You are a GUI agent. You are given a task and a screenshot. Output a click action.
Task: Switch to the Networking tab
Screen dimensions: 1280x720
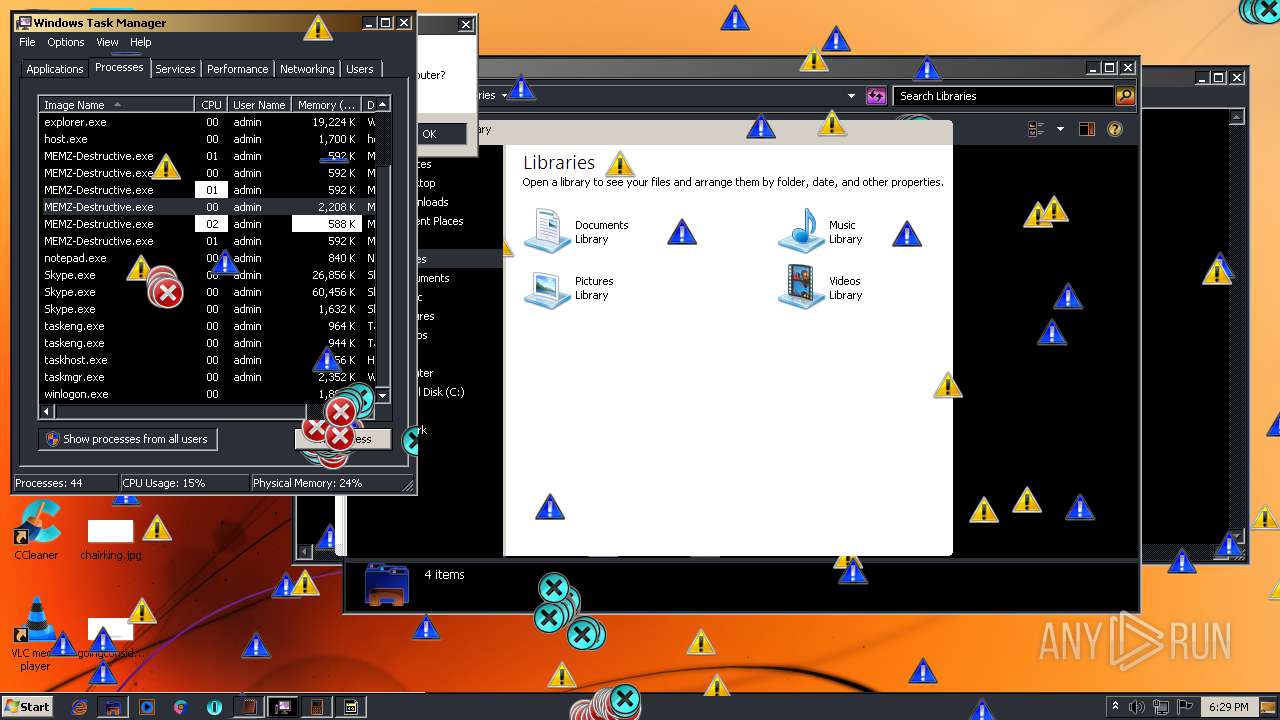pyautogui.click(x=307, y=69)
